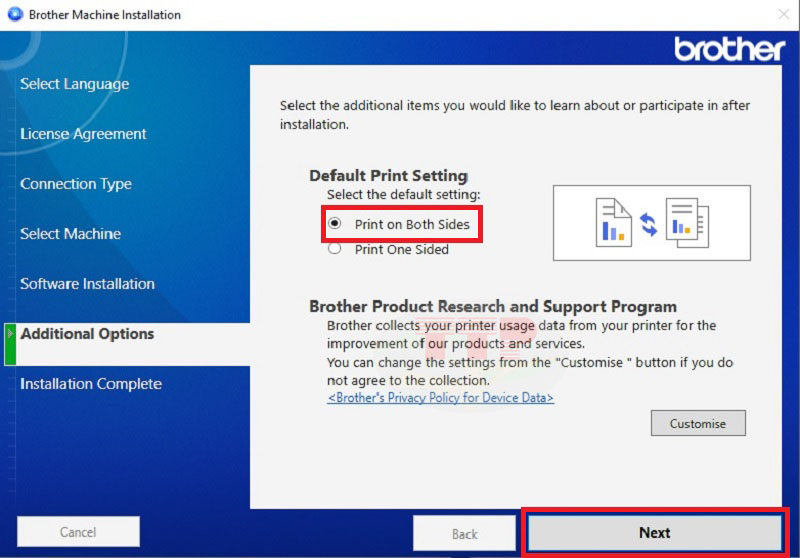Proceed with the Next button
The image size is (800, 558).
655,532
